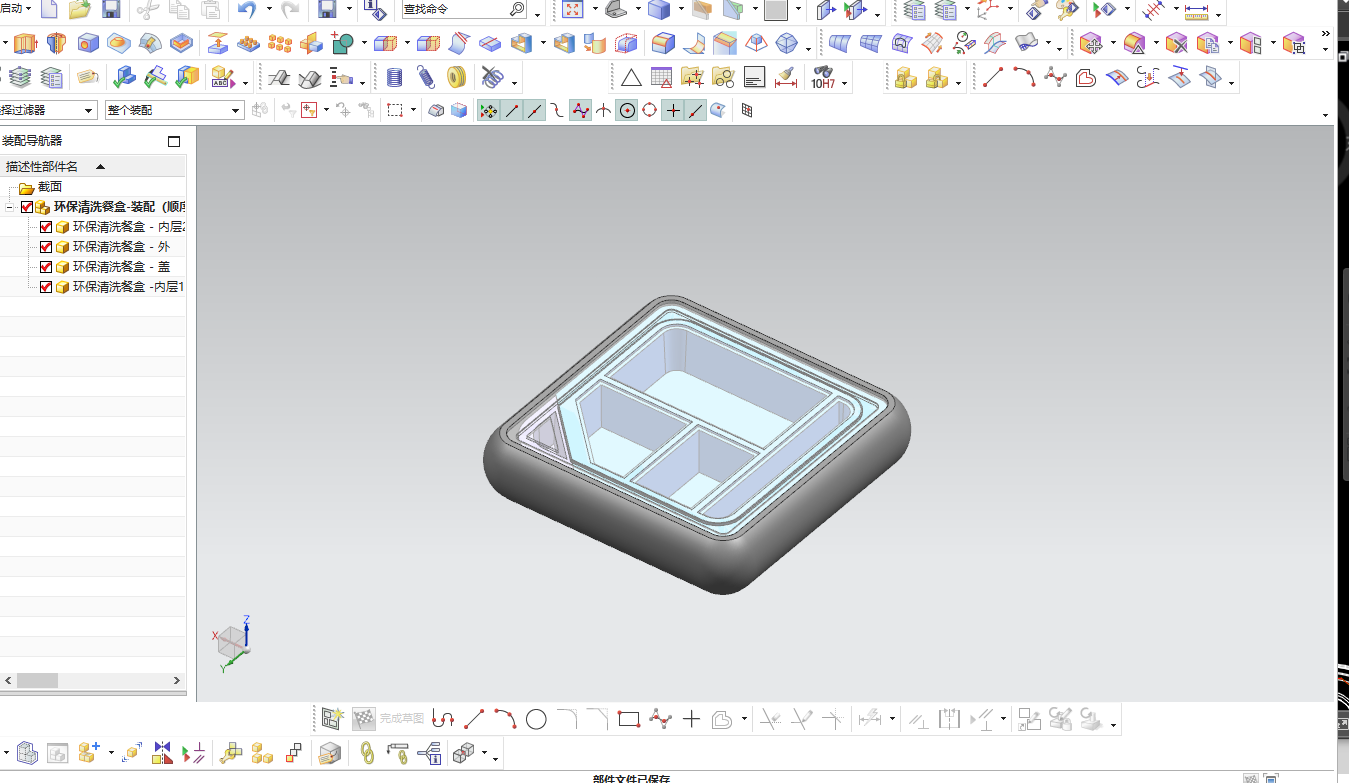Click the Rectangle sketch tool in bottom toolbar
Screen dimensions: 1349x783
[x=628, y=718]
